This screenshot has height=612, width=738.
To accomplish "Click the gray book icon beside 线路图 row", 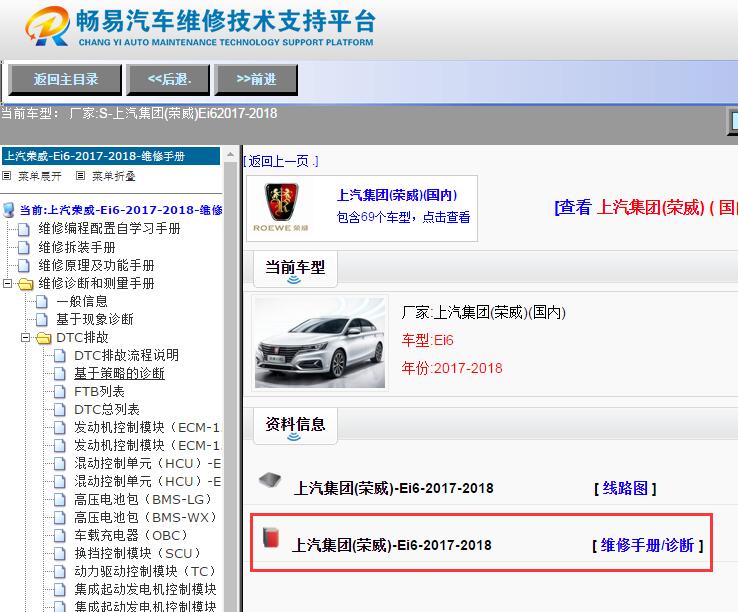I will coord(270,480).
